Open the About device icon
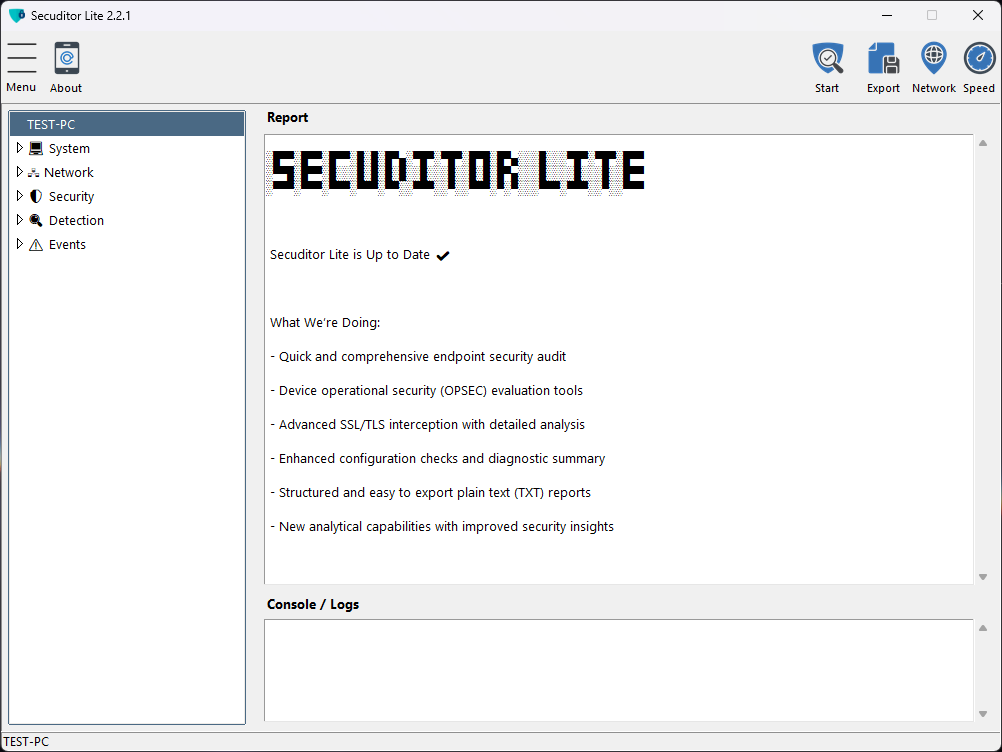1002x752 pixels. click(x=66, y=58)
